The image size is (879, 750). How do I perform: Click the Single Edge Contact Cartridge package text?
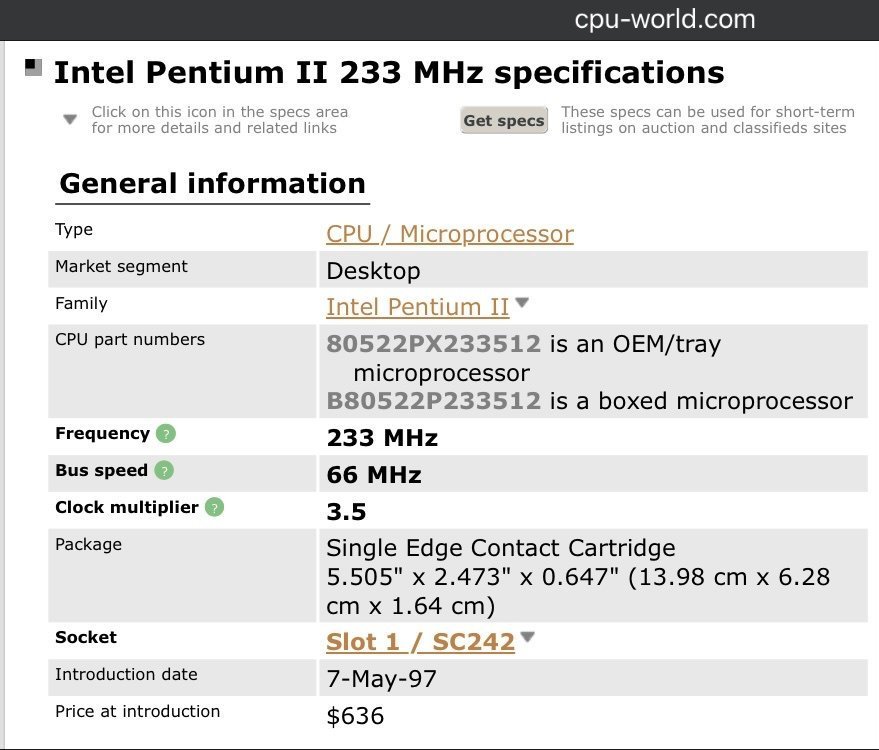(501, 548)
